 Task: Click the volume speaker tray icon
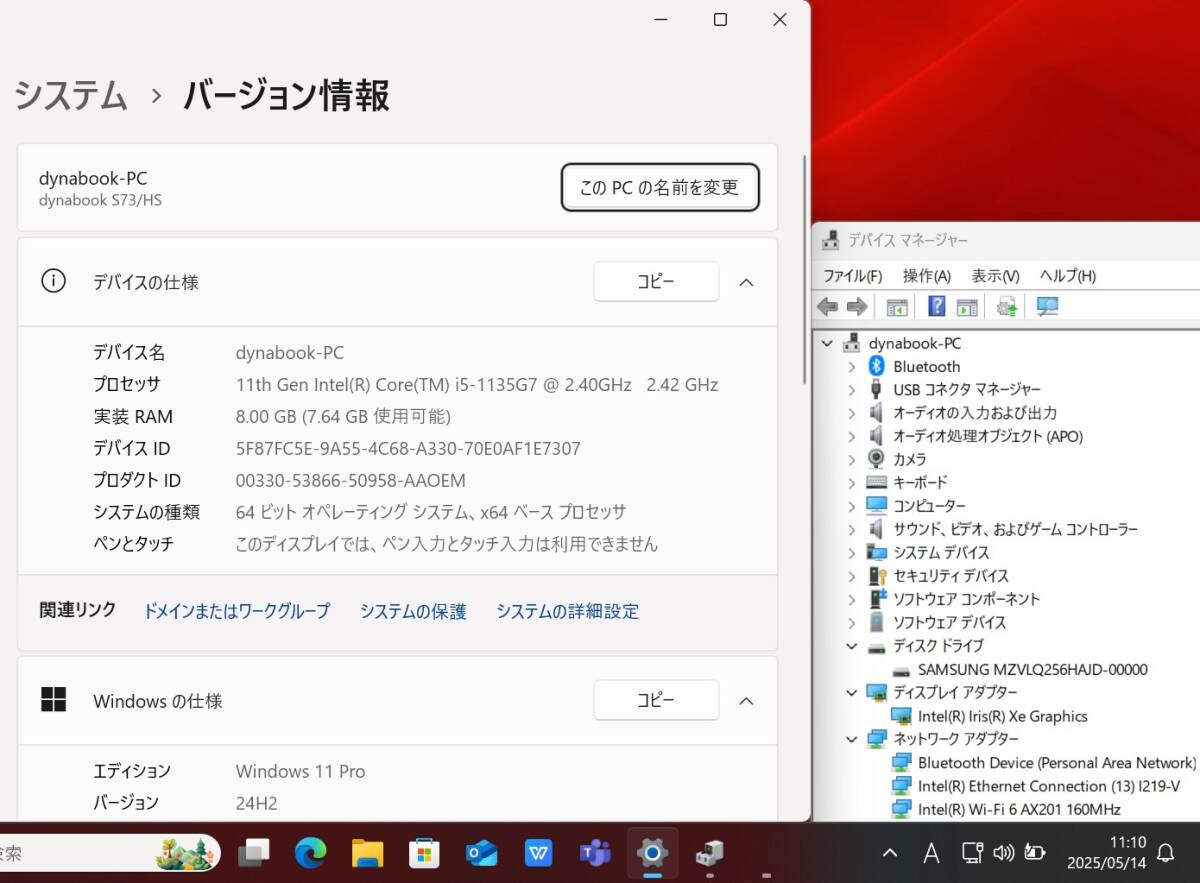(1004, 852)
